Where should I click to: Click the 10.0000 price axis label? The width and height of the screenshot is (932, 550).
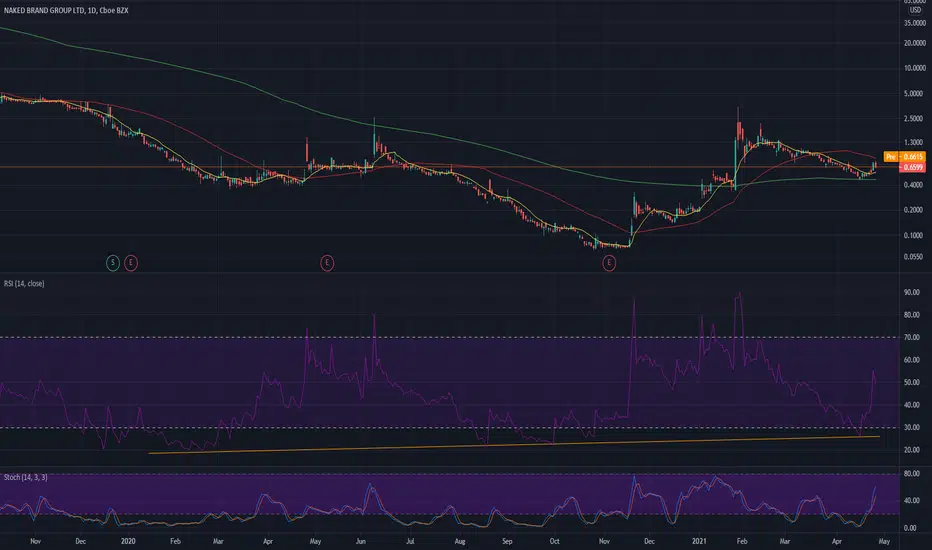coord(914,68)
